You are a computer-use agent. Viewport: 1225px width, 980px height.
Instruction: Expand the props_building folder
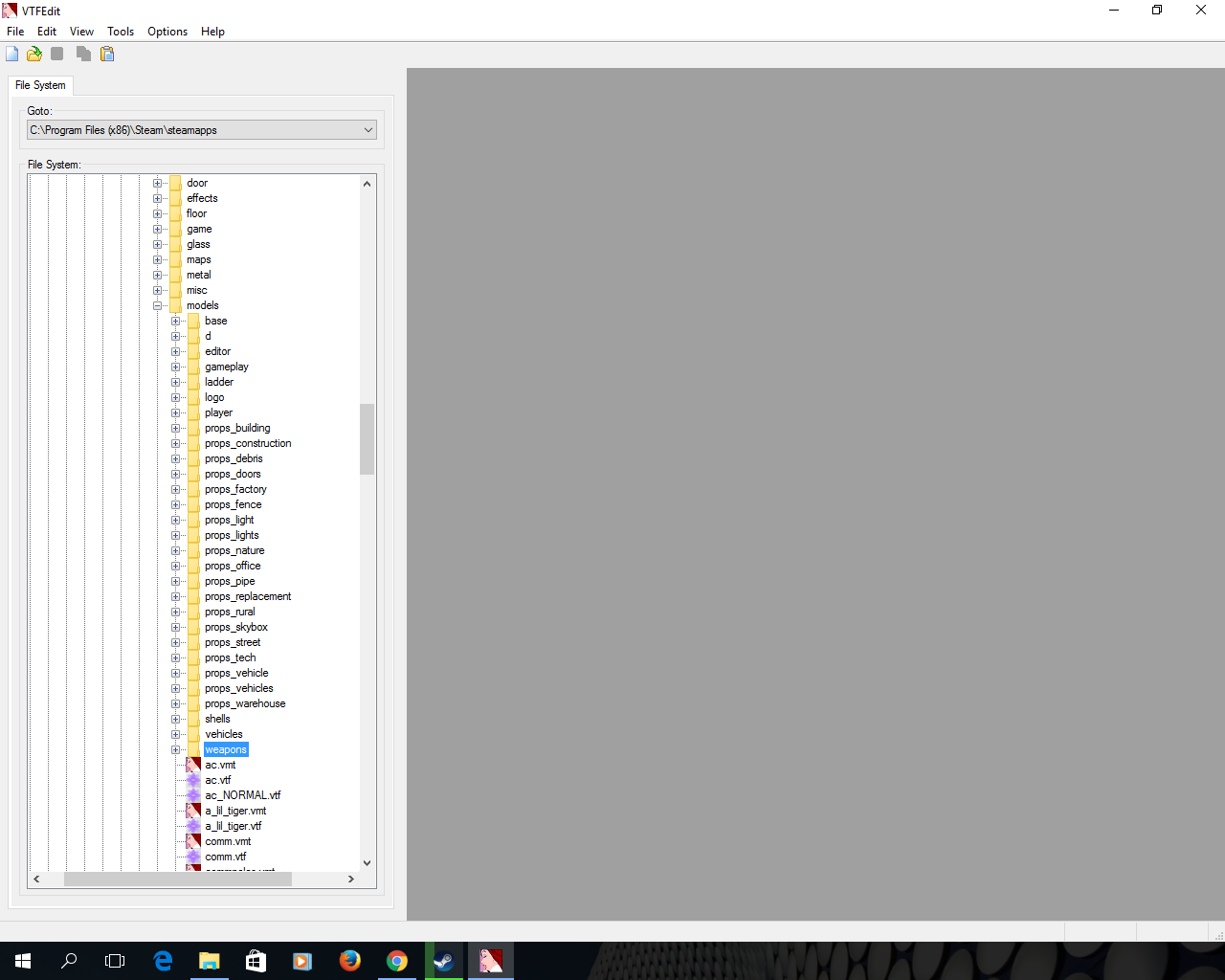[x=176, y=429]
